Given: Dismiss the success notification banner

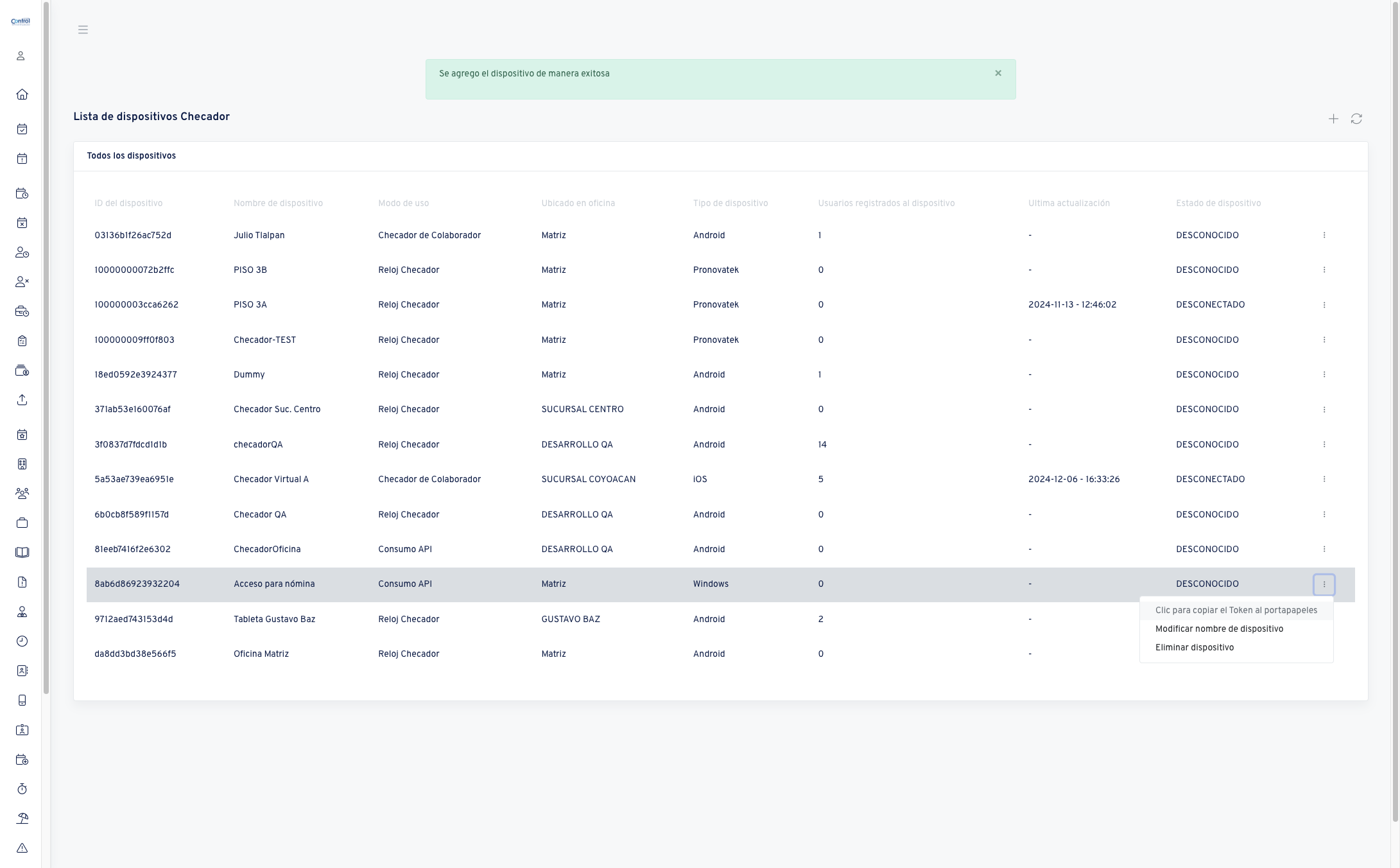Looking at the screenshot, I should (998, 73).
